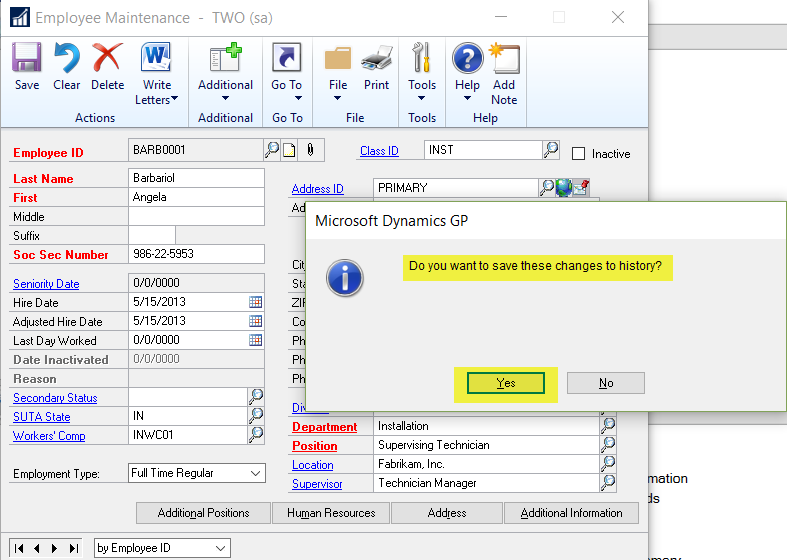
Task: Click the Position link
Action: coord(315,446)
